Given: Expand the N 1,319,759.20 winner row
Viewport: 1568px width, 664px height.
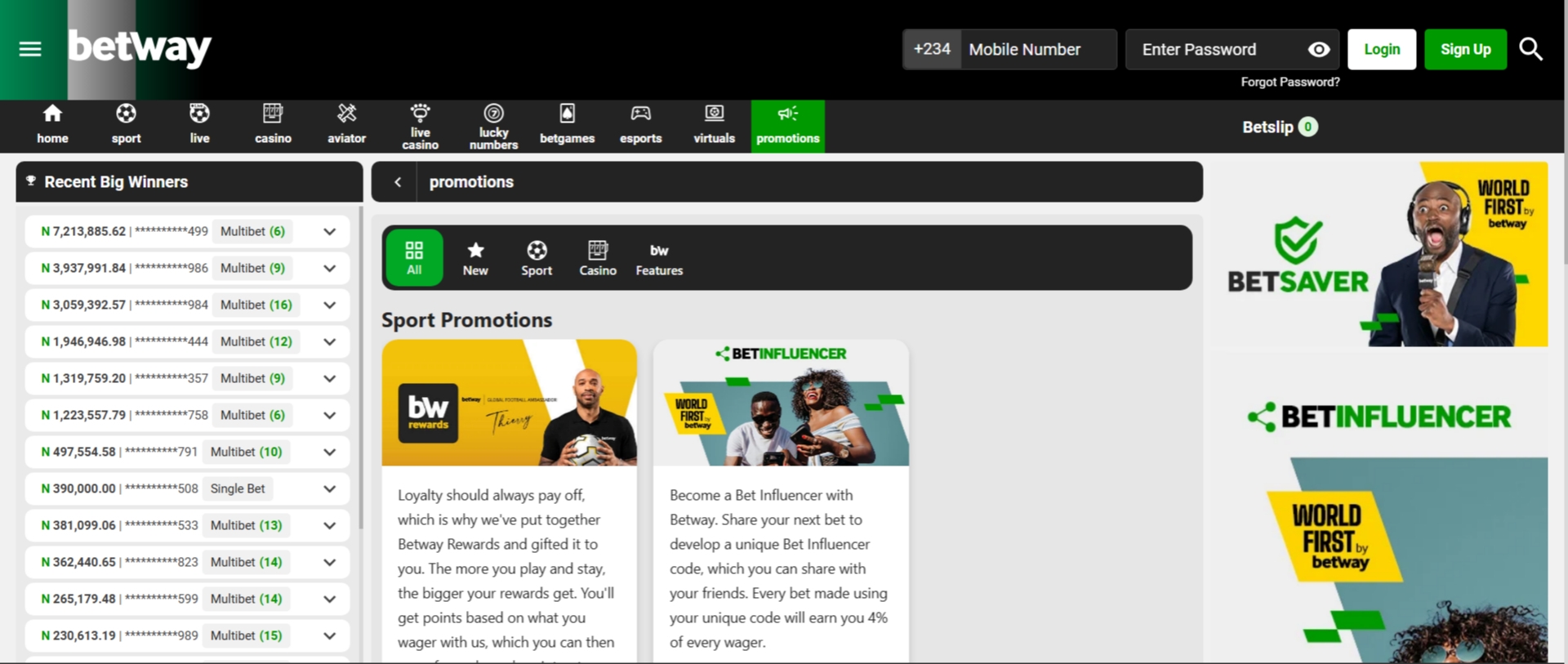Looking at the screenshot, I should point(329,378).
